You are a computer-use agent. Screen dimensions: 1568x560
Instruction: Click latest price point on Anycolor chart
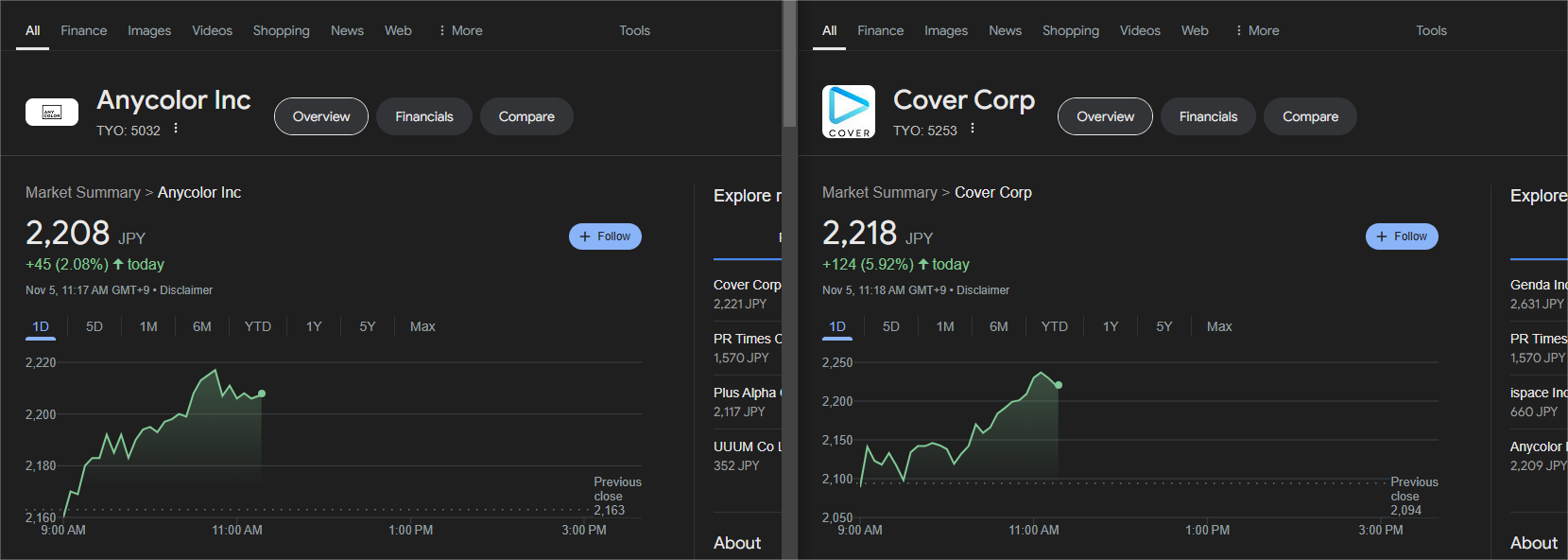tap(262, 394)
